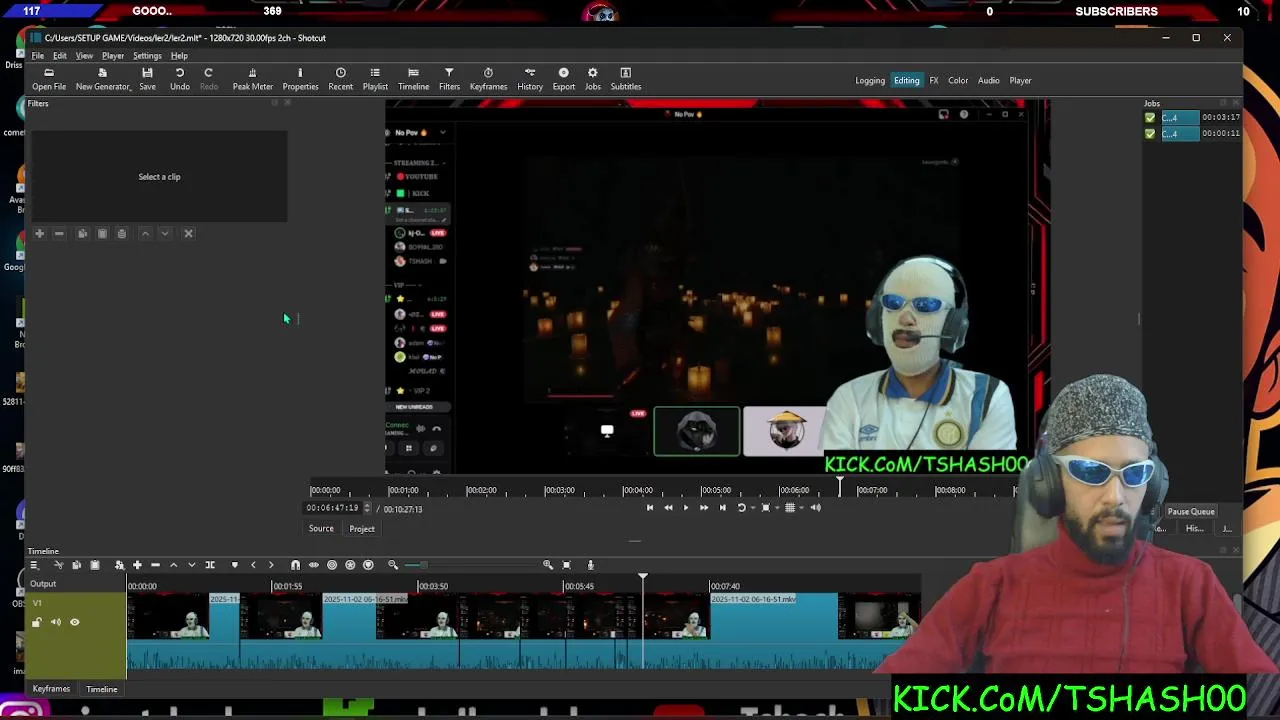Move filter down in Filters panel
1280x720 pixels.
tap(165, 234)
